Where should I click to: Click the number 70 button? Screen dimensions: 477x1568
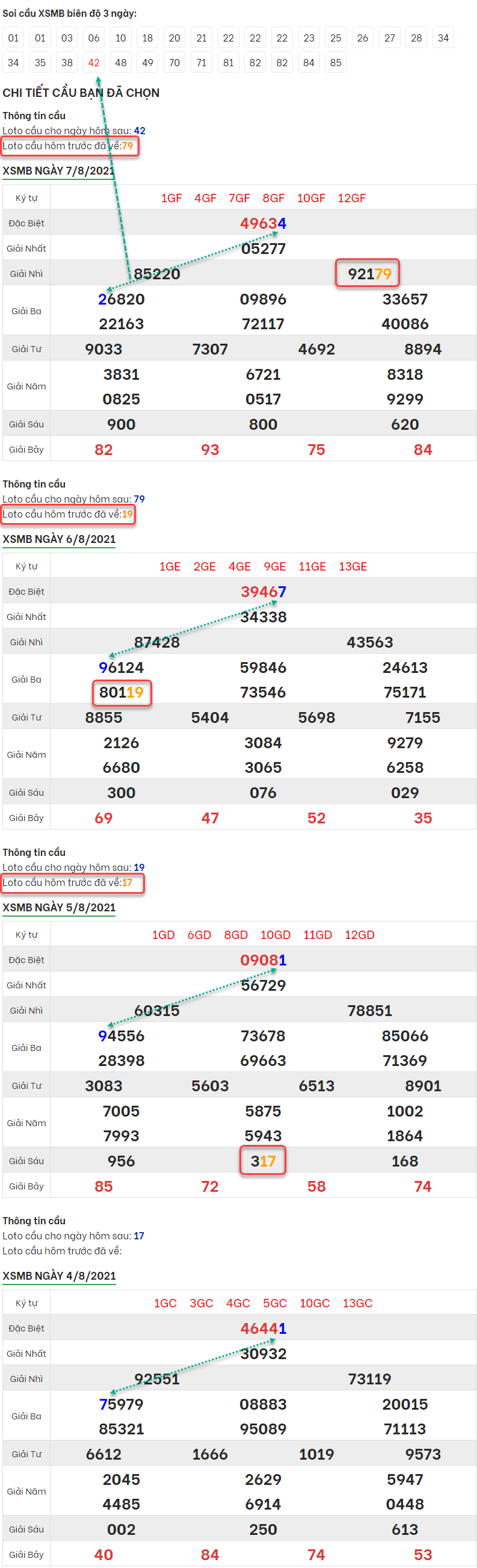pyautogui.click(x=174, y=63)
